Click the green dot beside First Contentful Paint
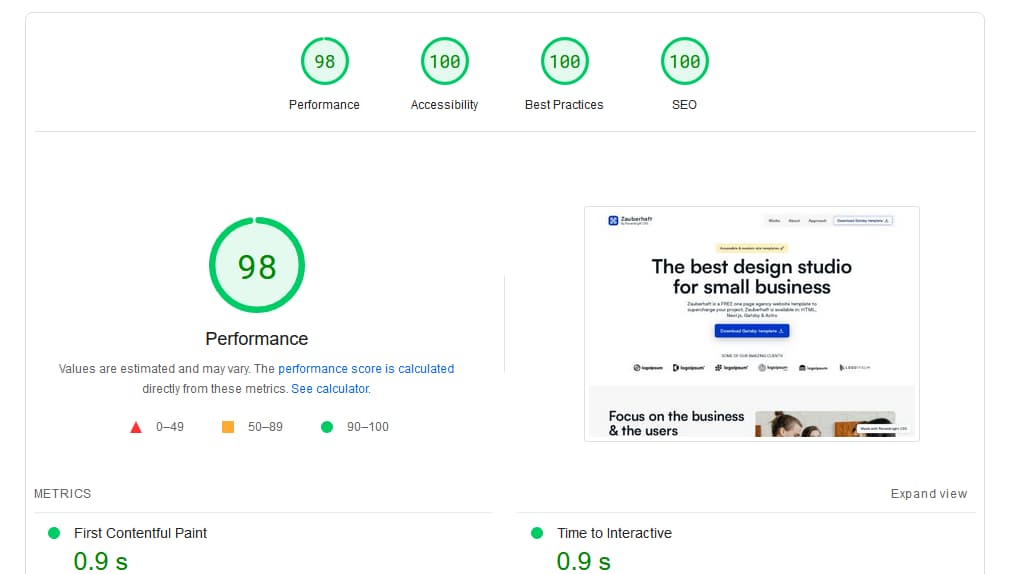Viewport: 1010px width, 574px height. point(54,533)
